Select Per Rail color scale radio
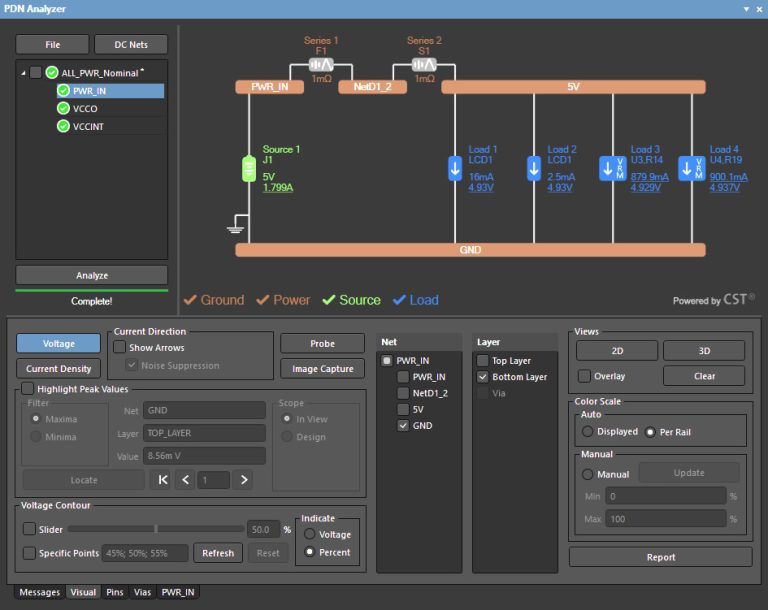Viewport: 768px width, 610px height. pyautogui.click(x=650, y=432)
